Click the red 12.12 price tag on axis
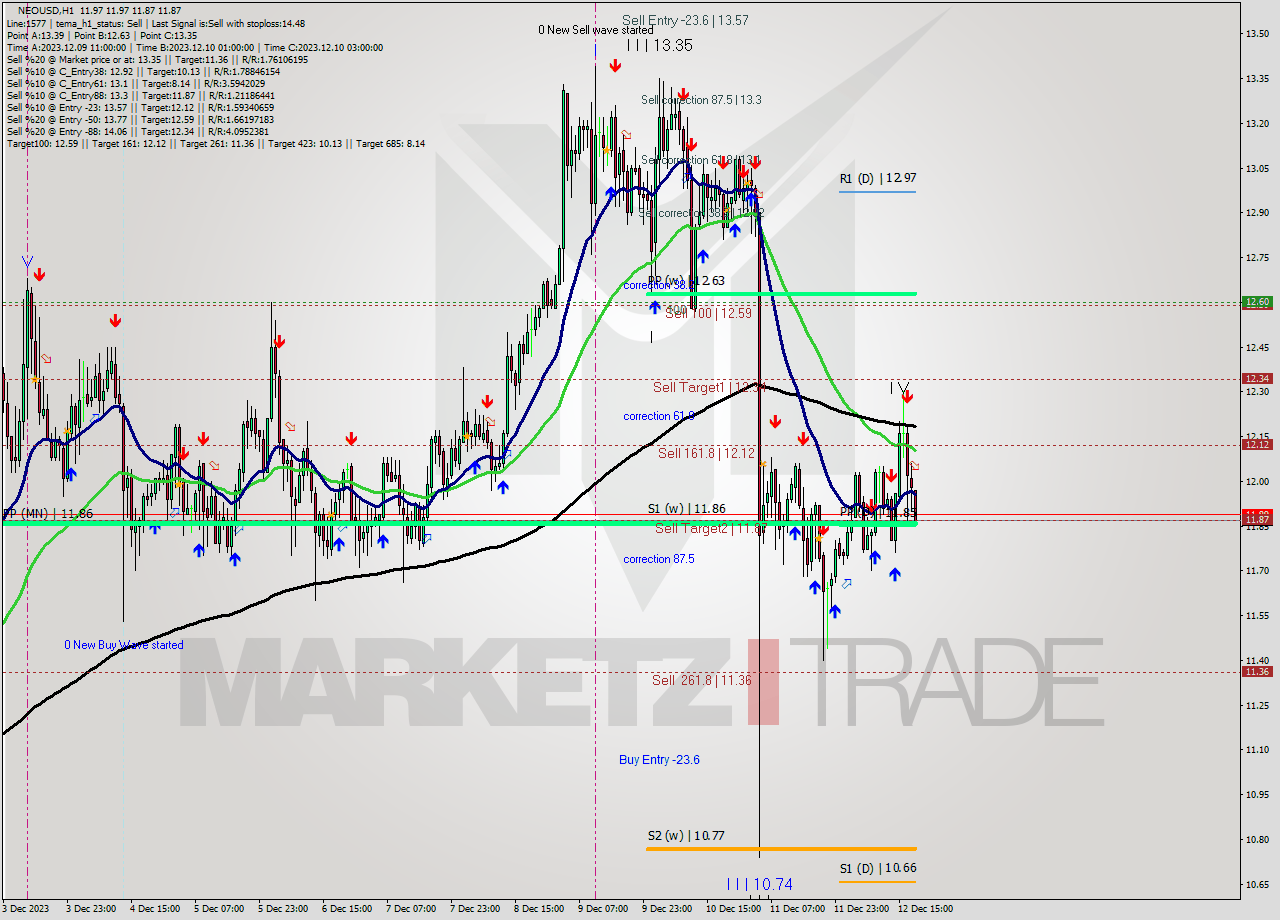 click(x=1257, y=444)
